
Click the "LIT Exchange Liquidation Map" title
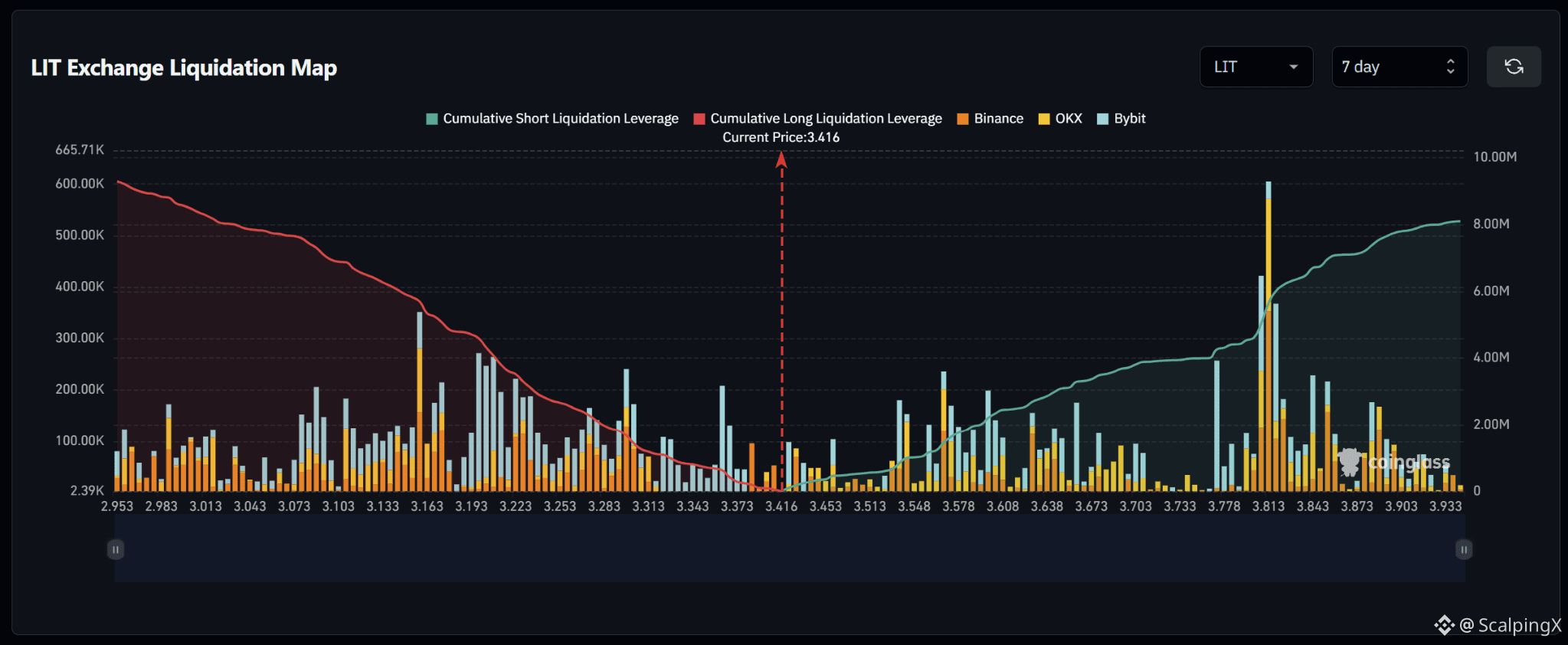[184, 68]
